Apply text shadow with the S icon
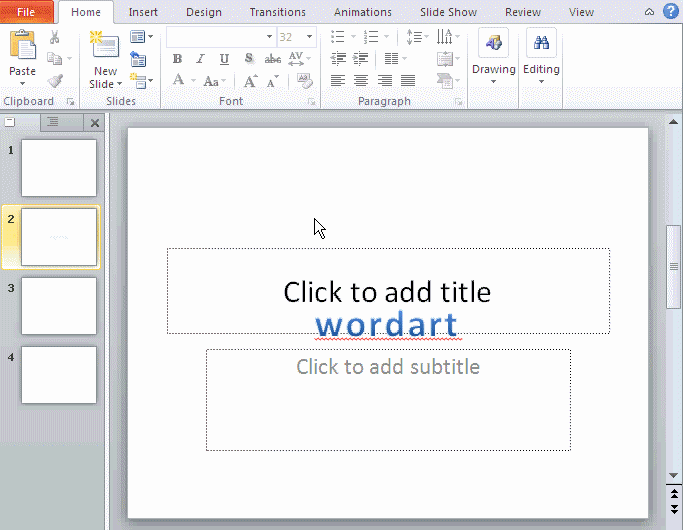The image size is (683, 530). pyautogui.click(x=249, y=58)
